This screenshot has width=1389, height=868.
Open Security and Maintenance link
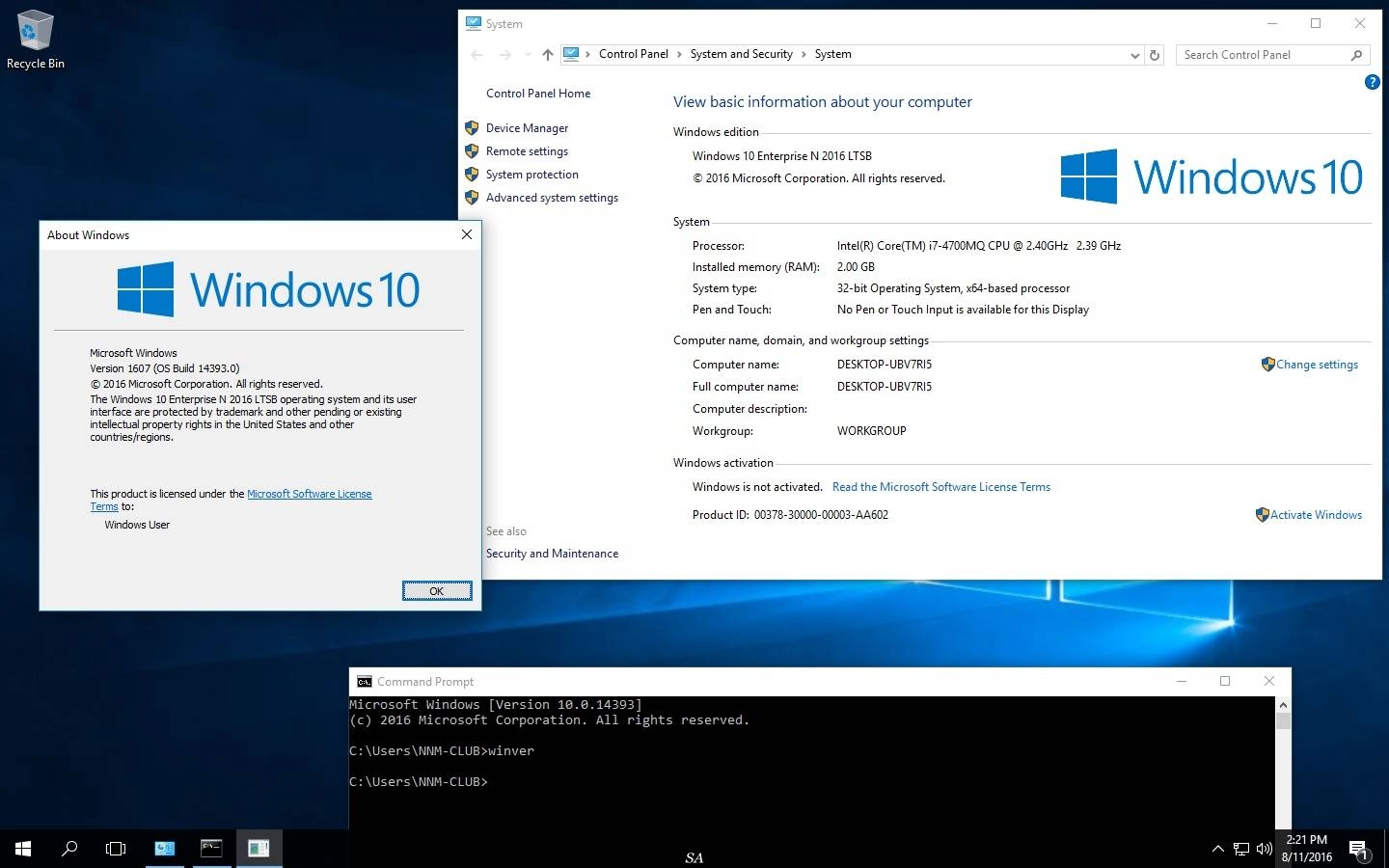[552, 554]
